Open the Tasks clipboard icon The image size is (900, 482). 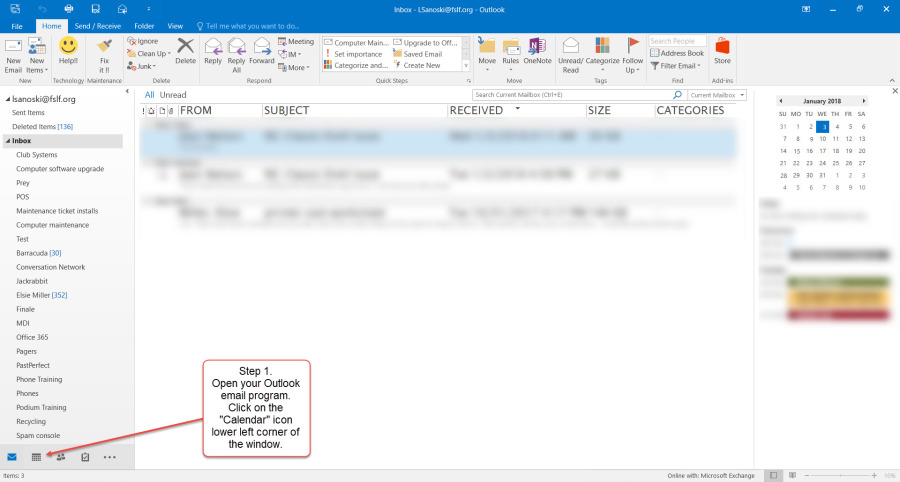85,457
